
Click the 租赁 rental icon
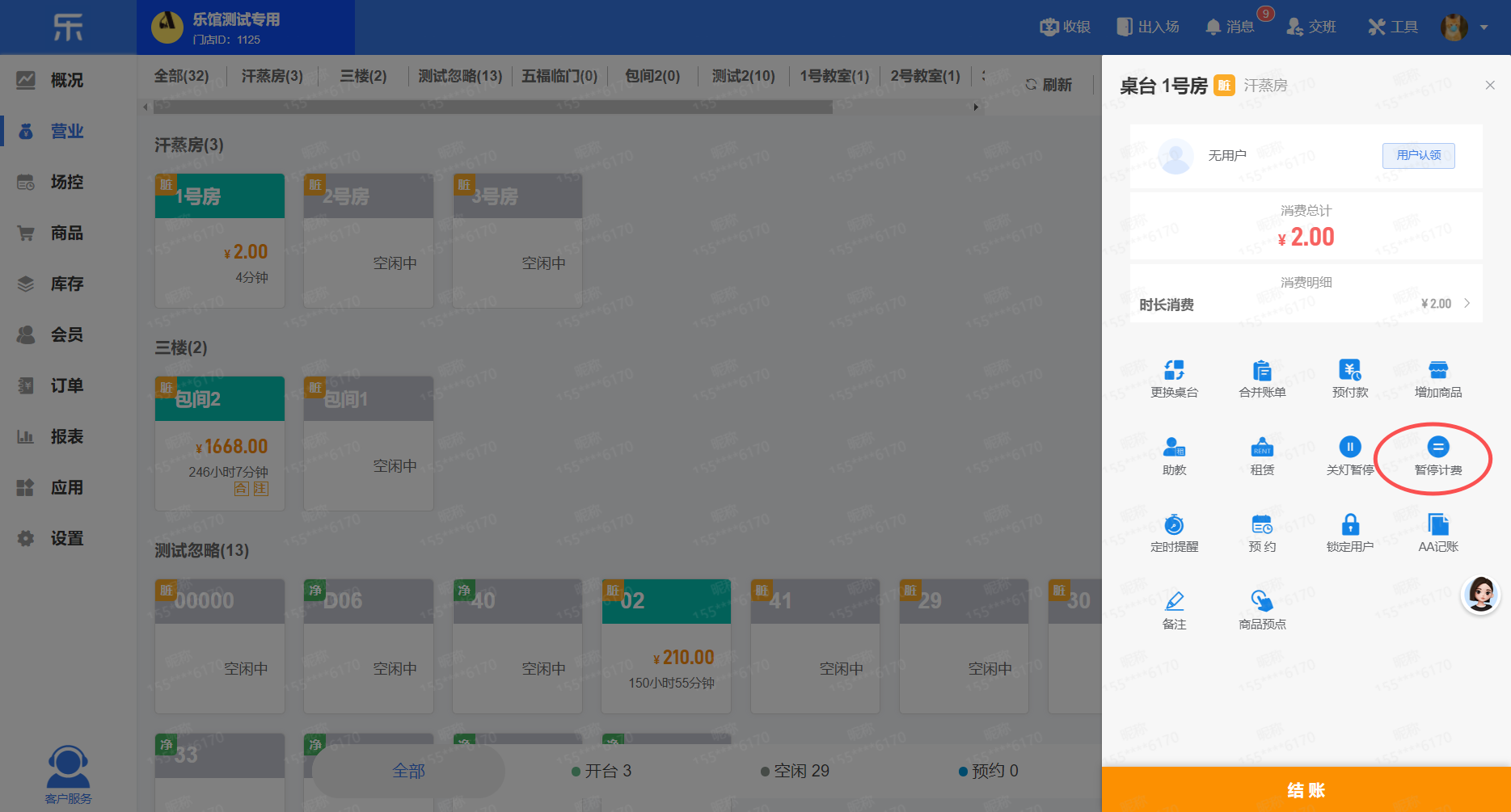[x=1262, y=447]
